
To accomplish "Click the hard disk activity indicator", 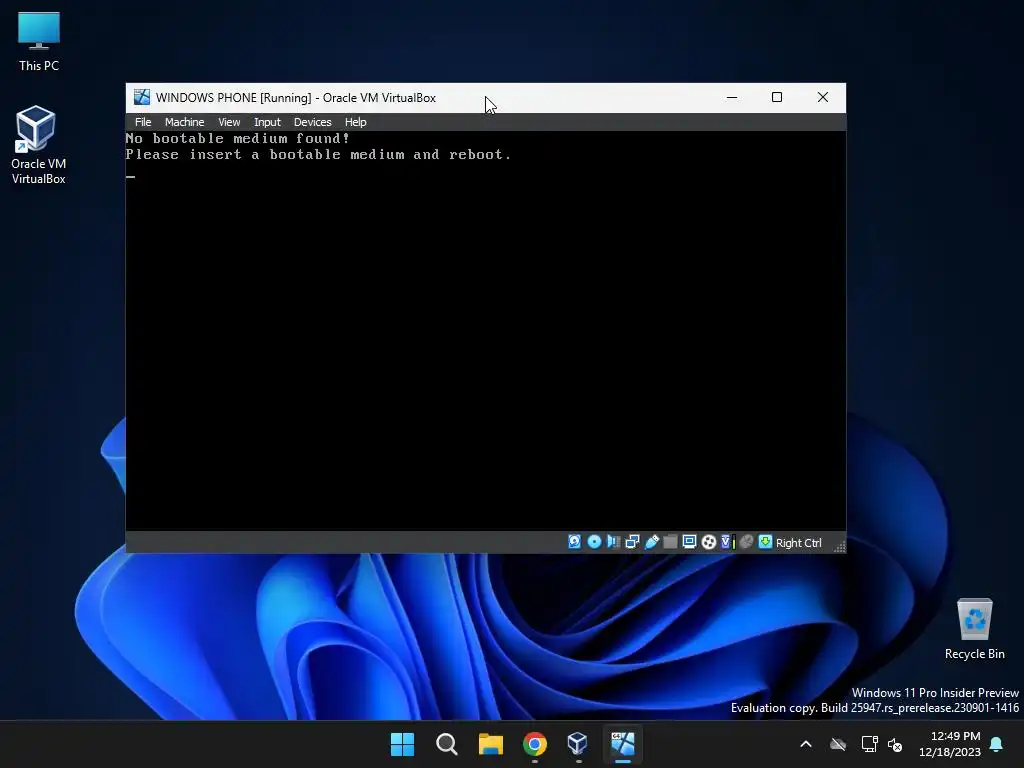I will pyautogui.click(x=574, y=541).
